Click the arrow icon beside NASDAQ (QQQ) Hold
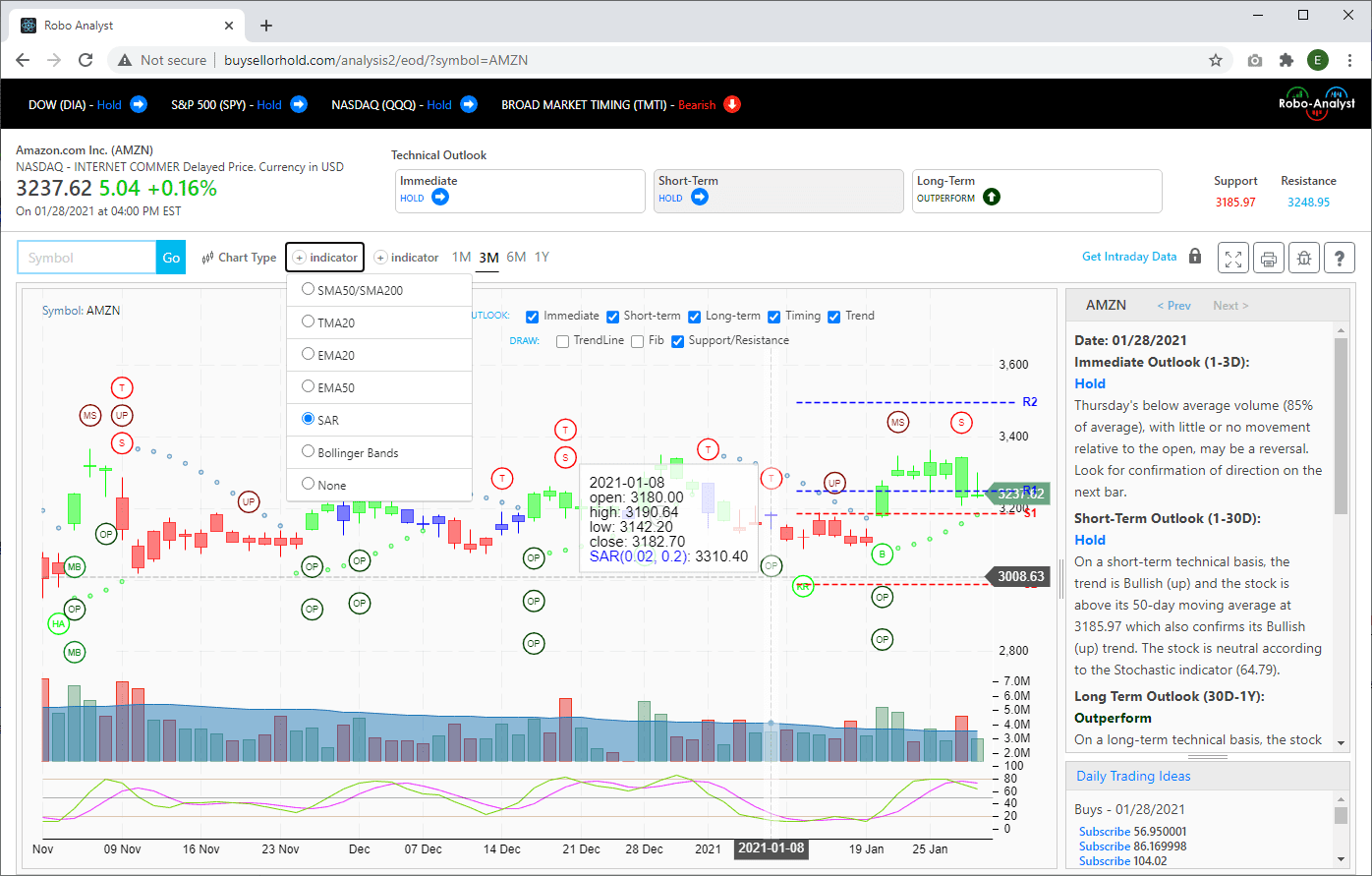The width and height of the screenshot is (1372, 876). [469, 104]
